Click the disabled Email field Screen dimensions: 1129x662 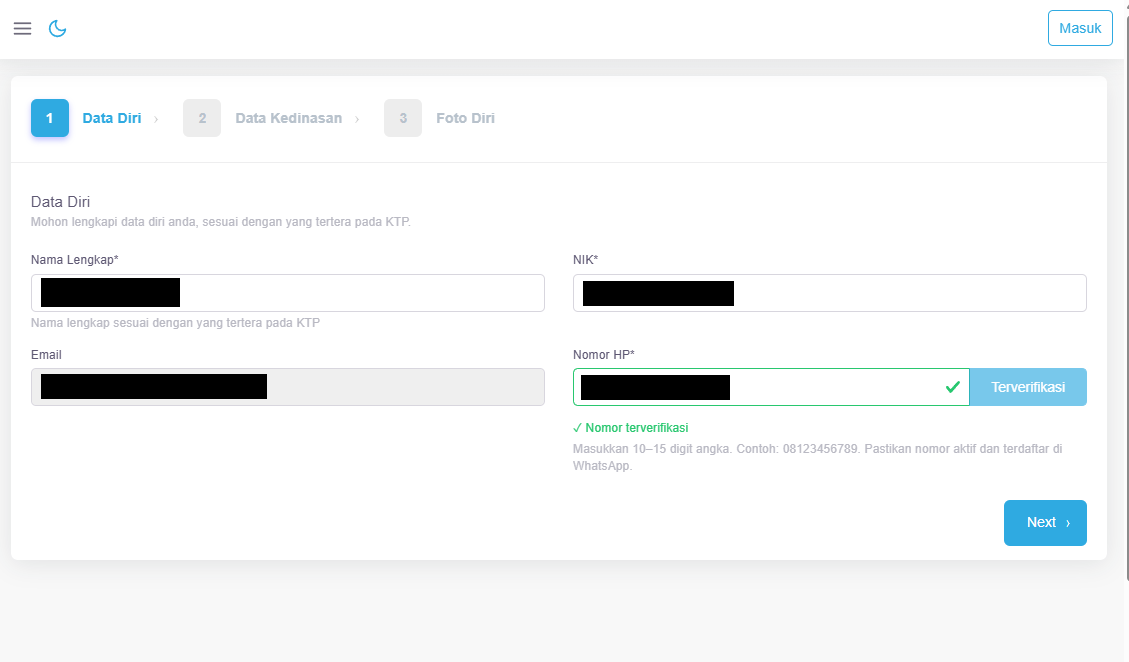[x=288, y=387]
